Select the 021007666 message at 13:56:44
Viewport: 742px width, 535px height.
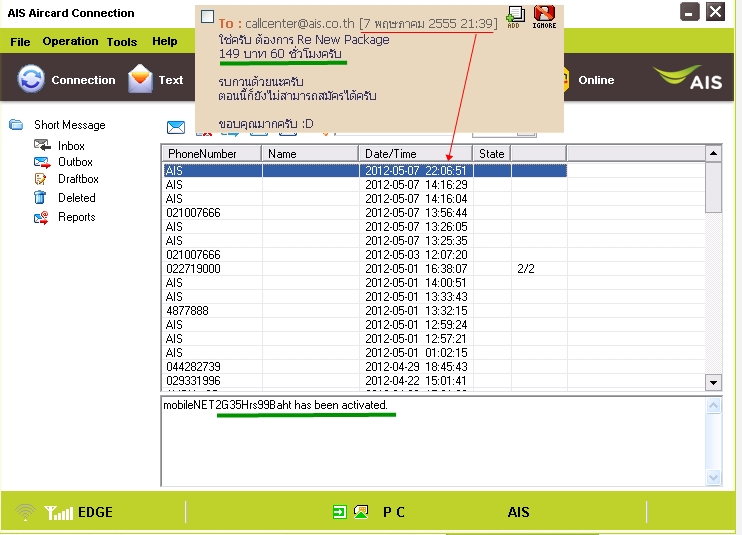(x=364, y=213)
